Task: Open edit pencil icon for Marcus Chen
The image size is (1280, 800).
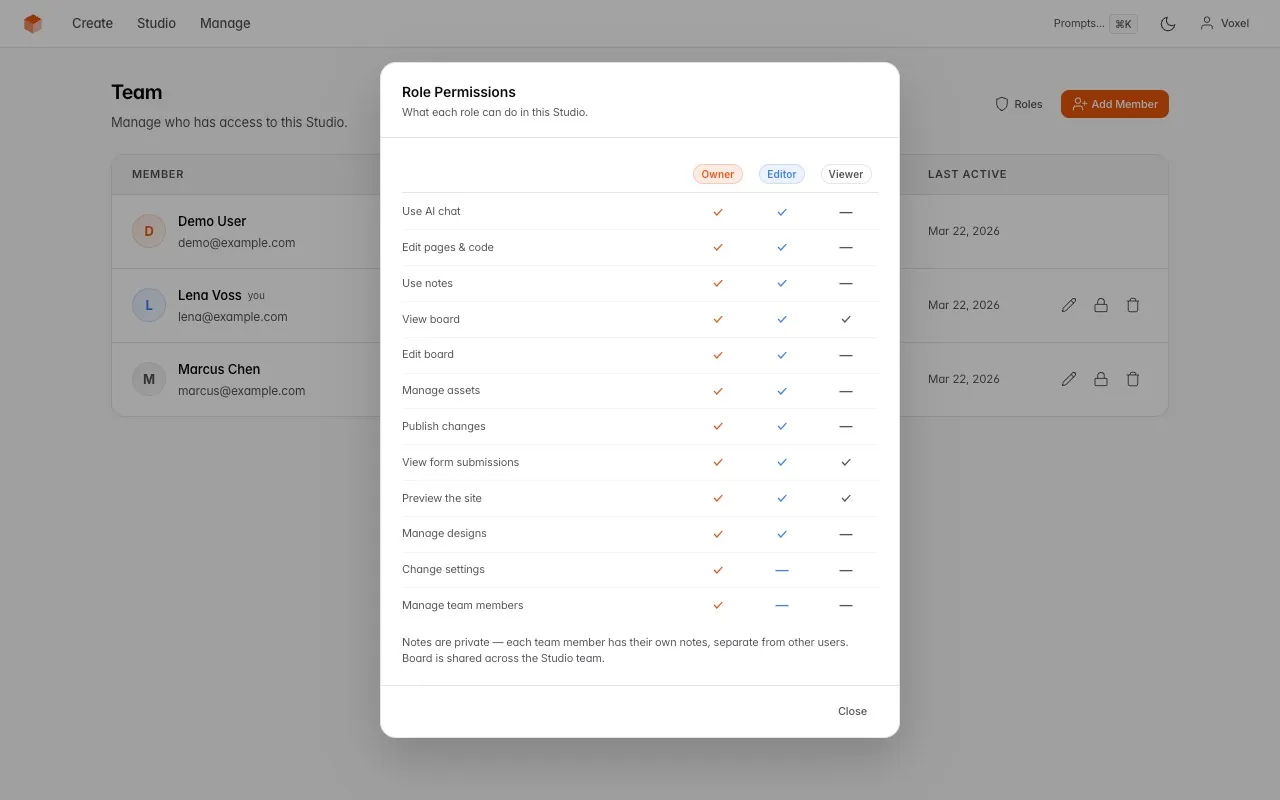Action: 1069,379
